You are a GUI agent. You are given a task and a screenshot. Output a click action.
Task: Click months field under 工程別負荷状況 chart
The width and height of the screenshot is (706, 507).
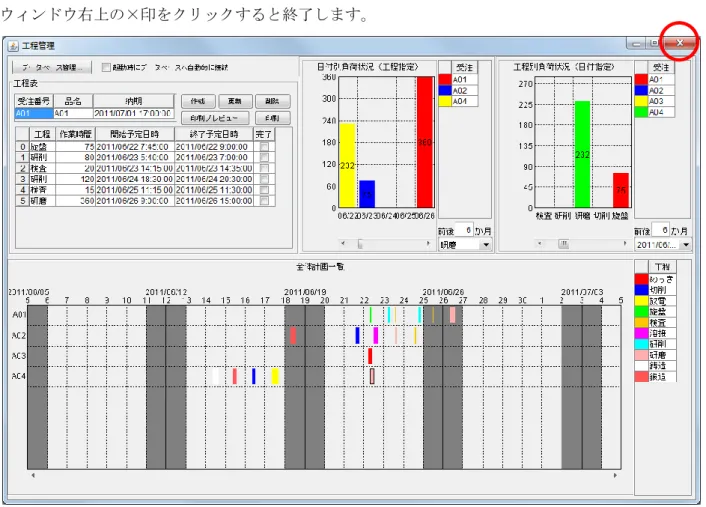661,230
